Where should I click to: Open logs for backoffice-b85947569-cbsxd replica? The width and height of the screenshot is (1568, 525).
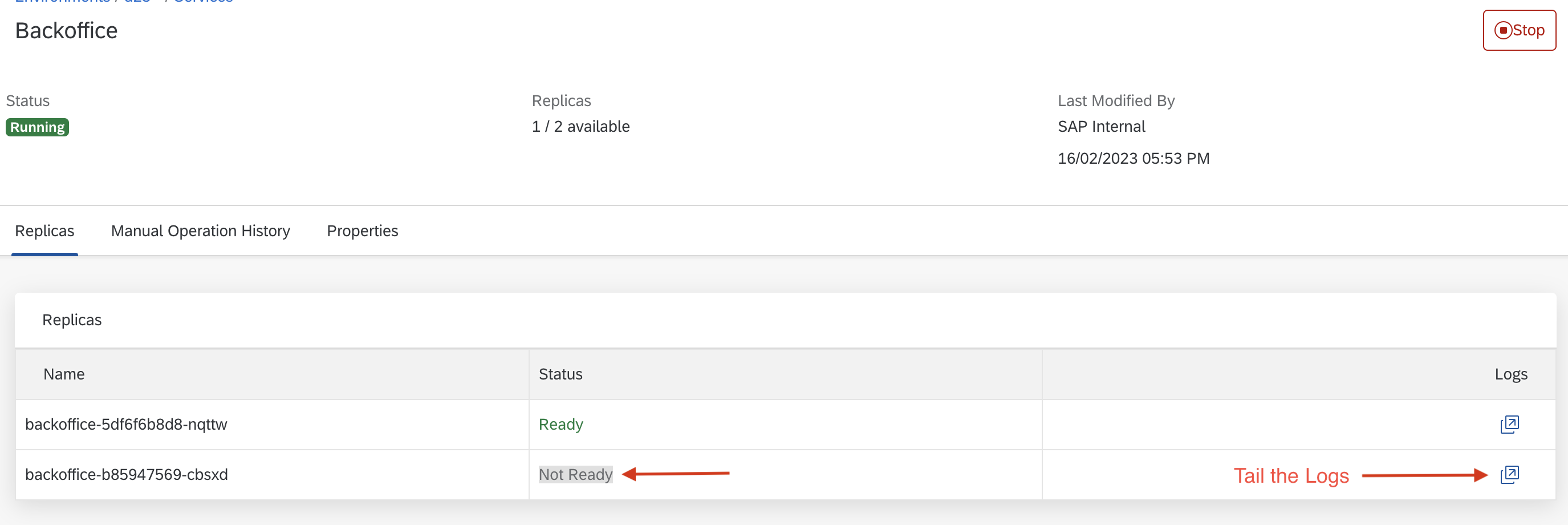click(x=1510, y=474)
